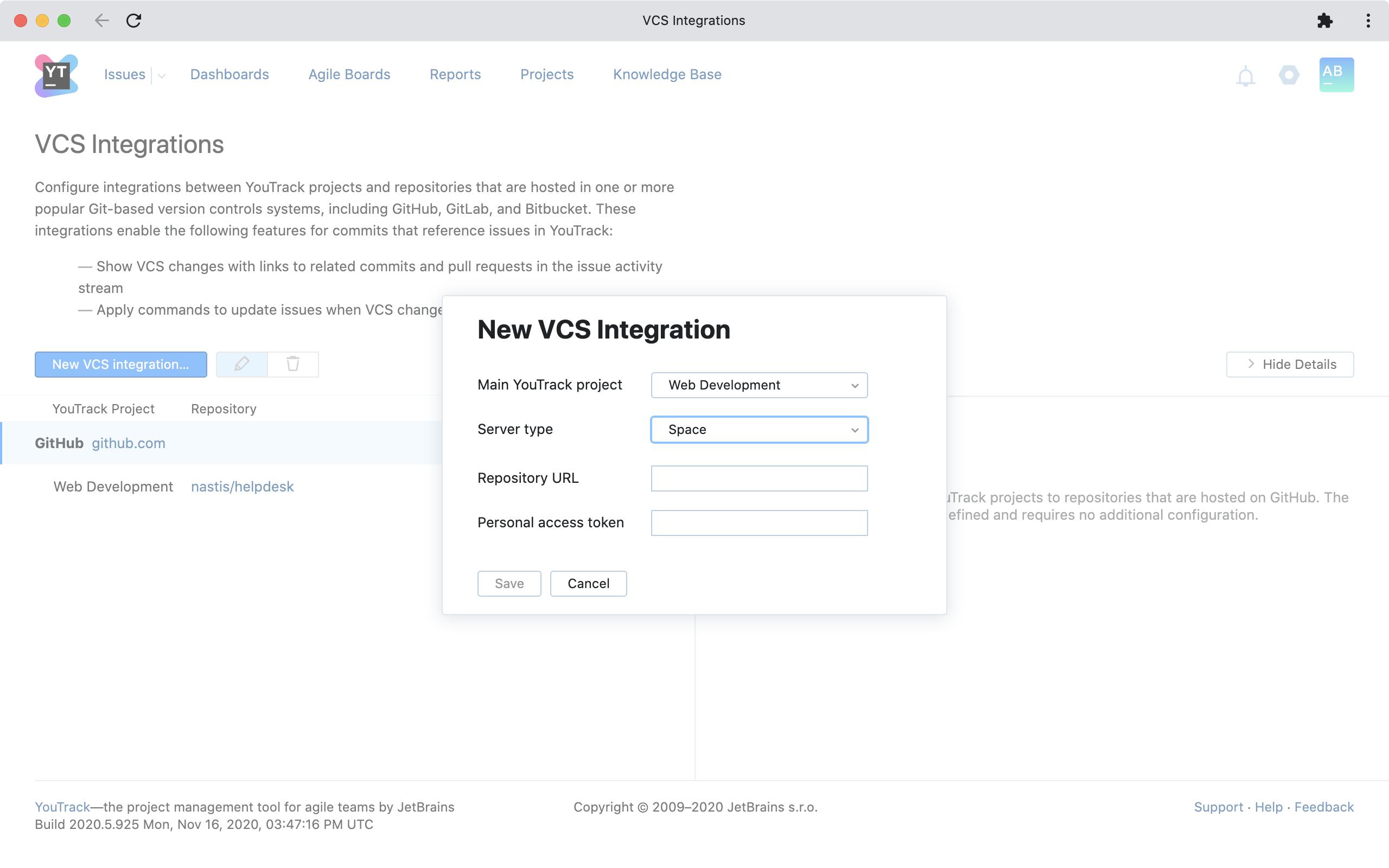Click the Save button in dialog
Image resolution: width=1389 pixels, height=868 pixels.
click(509, 583)
